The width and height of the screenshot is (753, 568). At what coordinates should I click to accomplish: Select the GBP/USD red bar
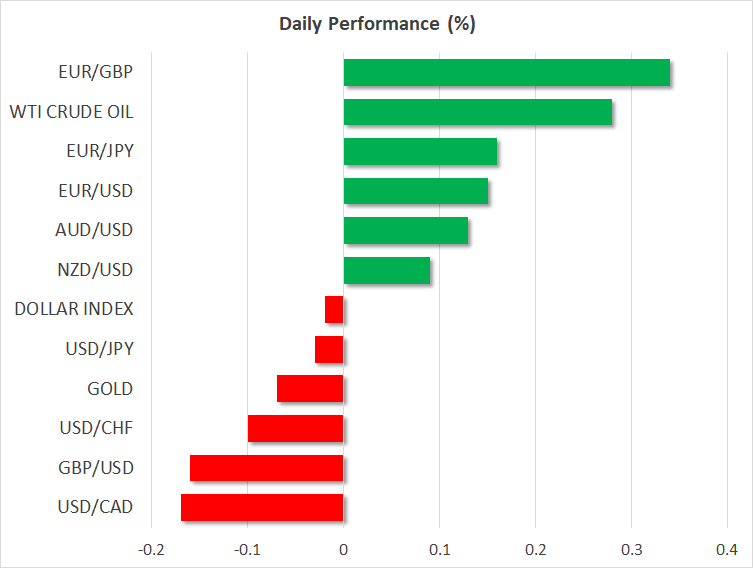(x=266, y=467)
